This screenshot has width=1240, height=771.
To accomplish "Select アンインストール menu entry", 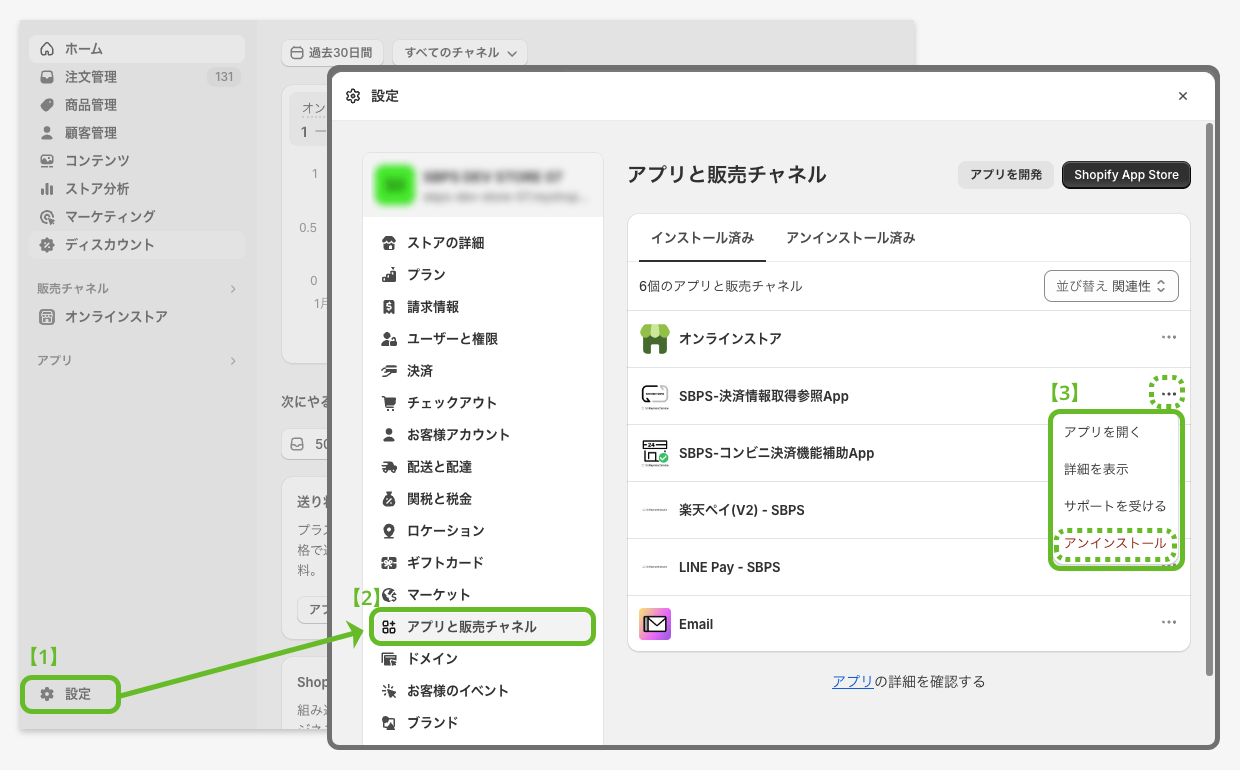I will click(x=1115, y=543).
